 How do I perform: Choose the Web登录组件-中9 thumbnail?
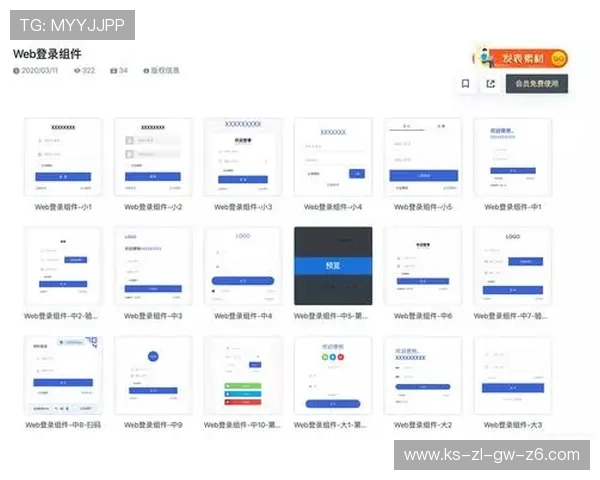click(x=153, y=376)
